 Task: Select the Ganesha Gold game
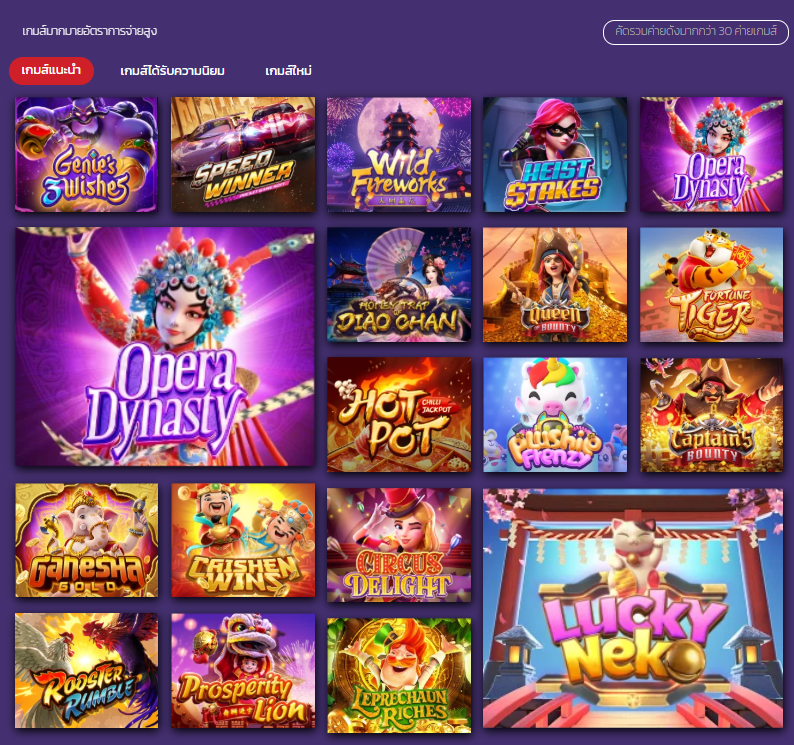pyautogui.click(x=86, y=540)
